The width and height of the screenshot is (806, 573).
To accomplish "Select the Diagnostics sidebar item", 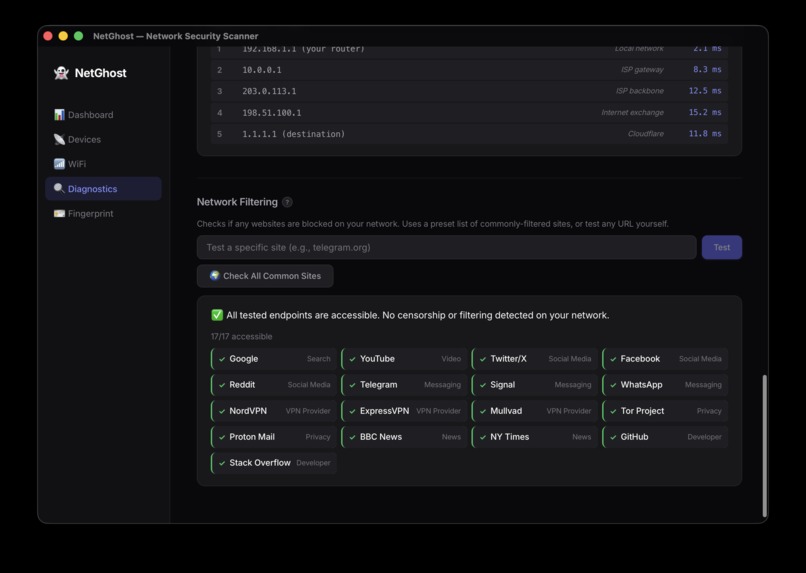I will 103,189.
